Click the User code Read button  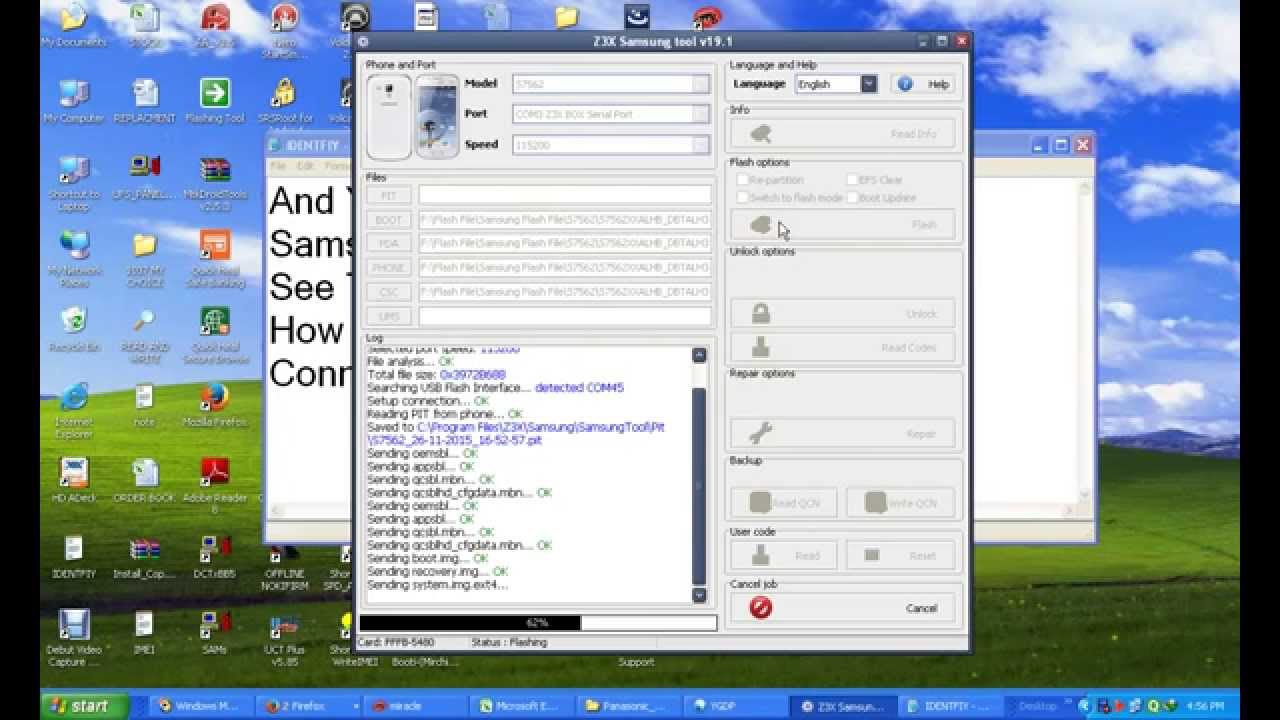tap(783, 555)
